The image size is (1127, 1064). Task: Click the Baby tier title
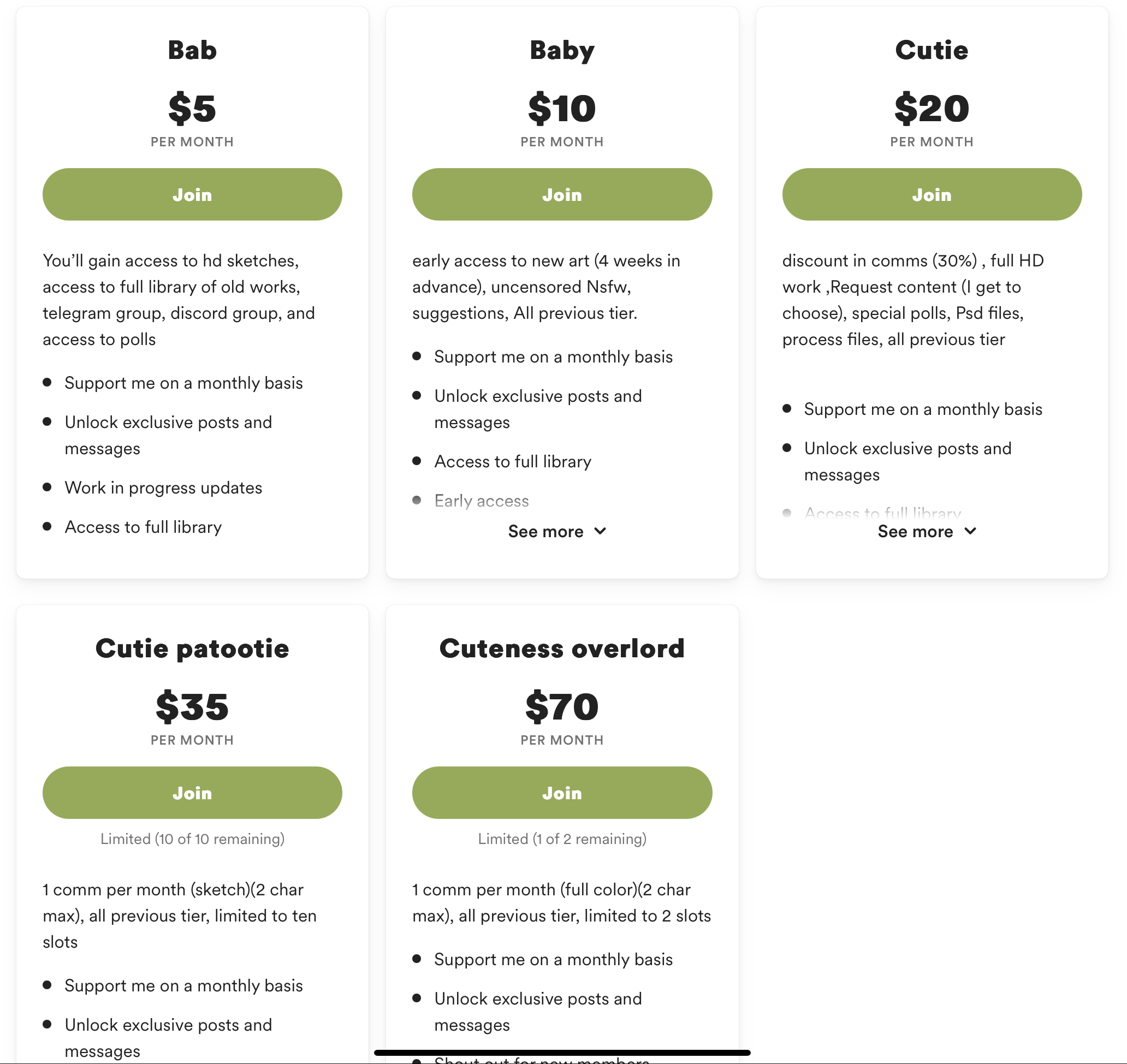[561, 50]
